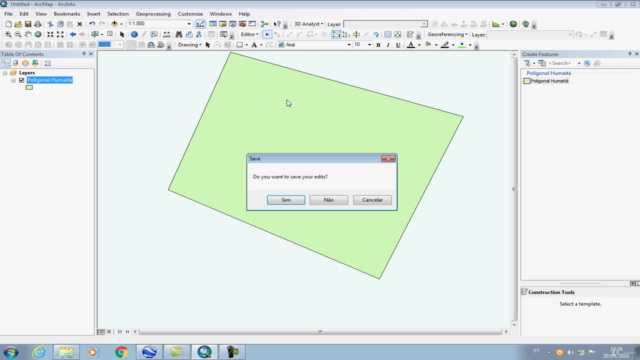Click the Create Features icon on the Editor toolbar
Viewport: 640px width, 360px height.
pos(410,35)
